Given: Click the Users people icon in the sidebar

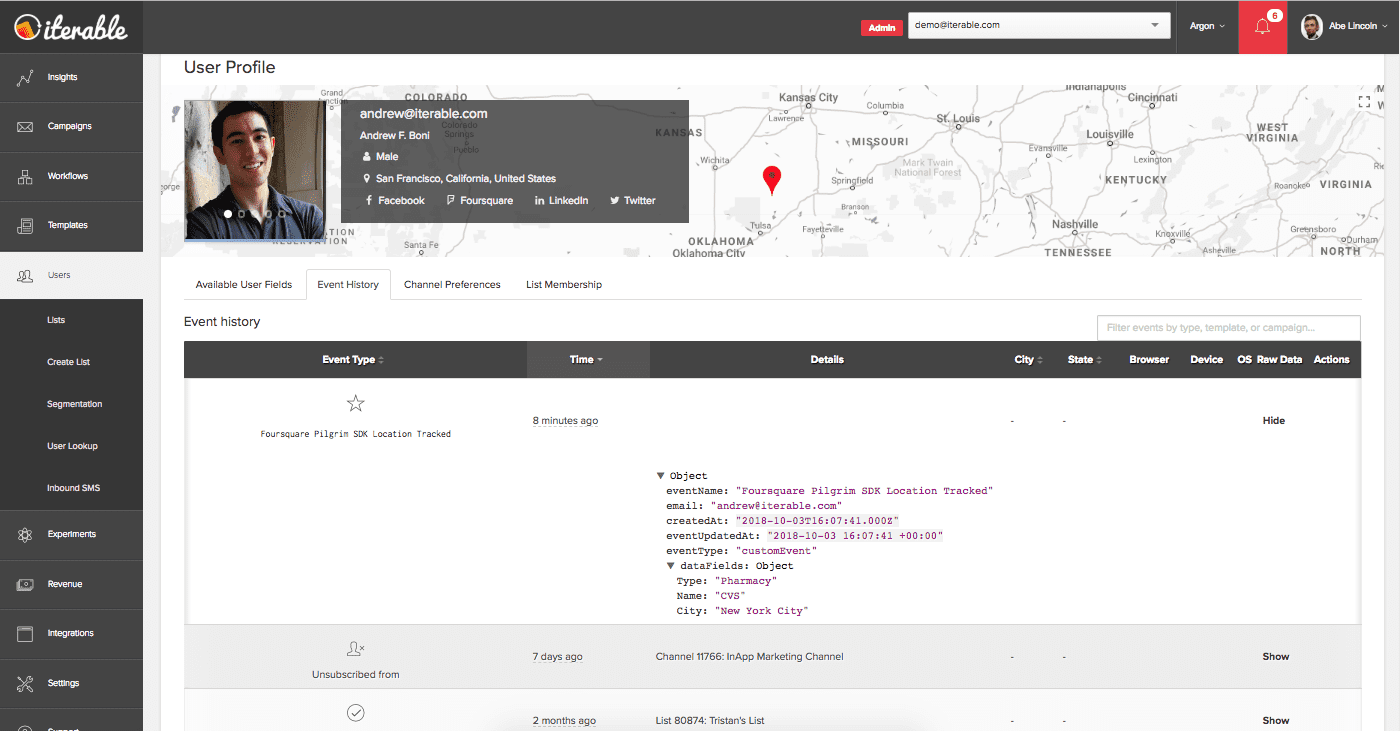Looking at the screenshot, I should pyautogui.click(x=26, y=275).
